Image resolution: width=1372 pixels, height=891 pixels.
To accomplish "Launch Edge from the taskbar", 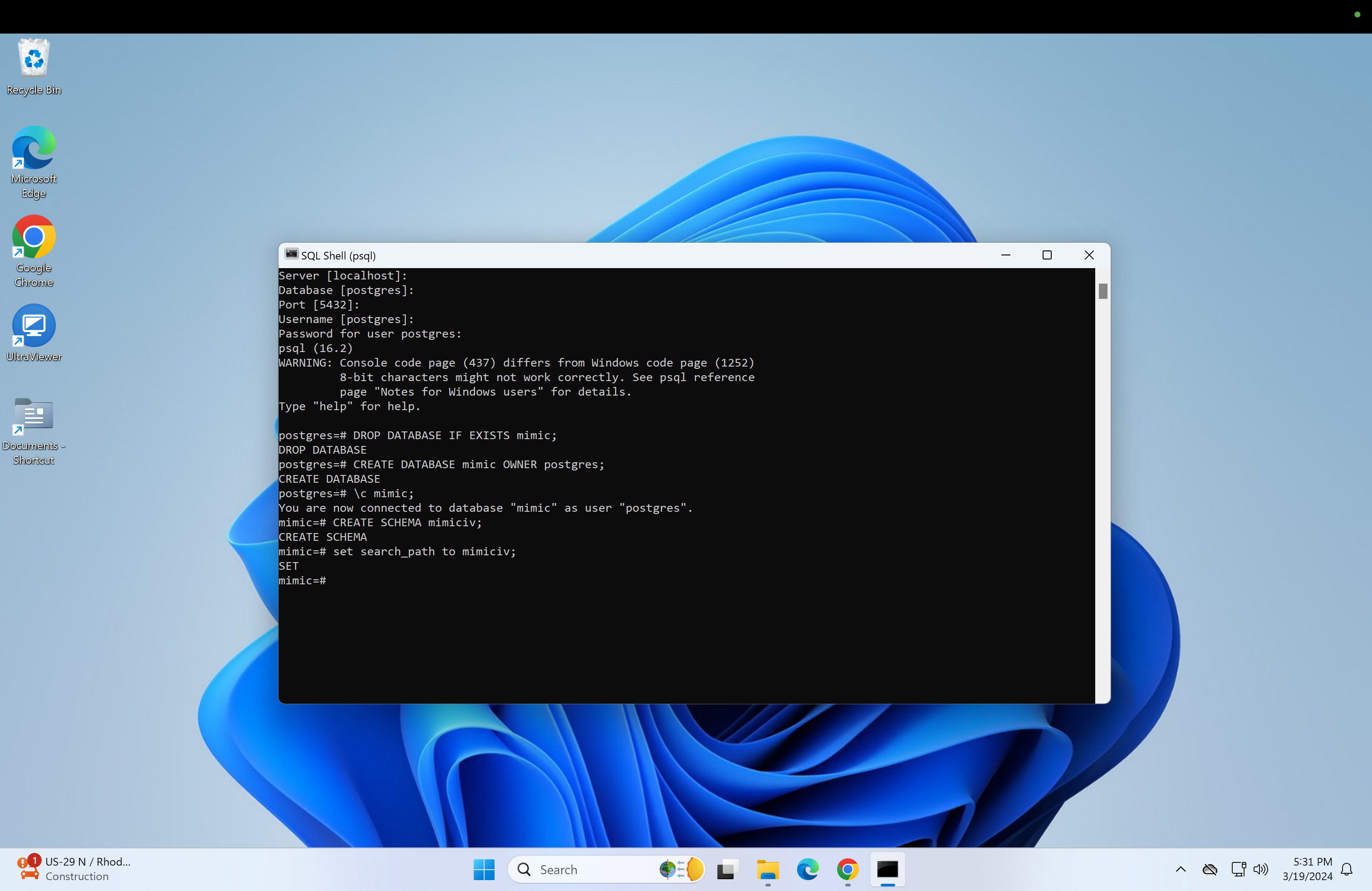I will point(808,869).
